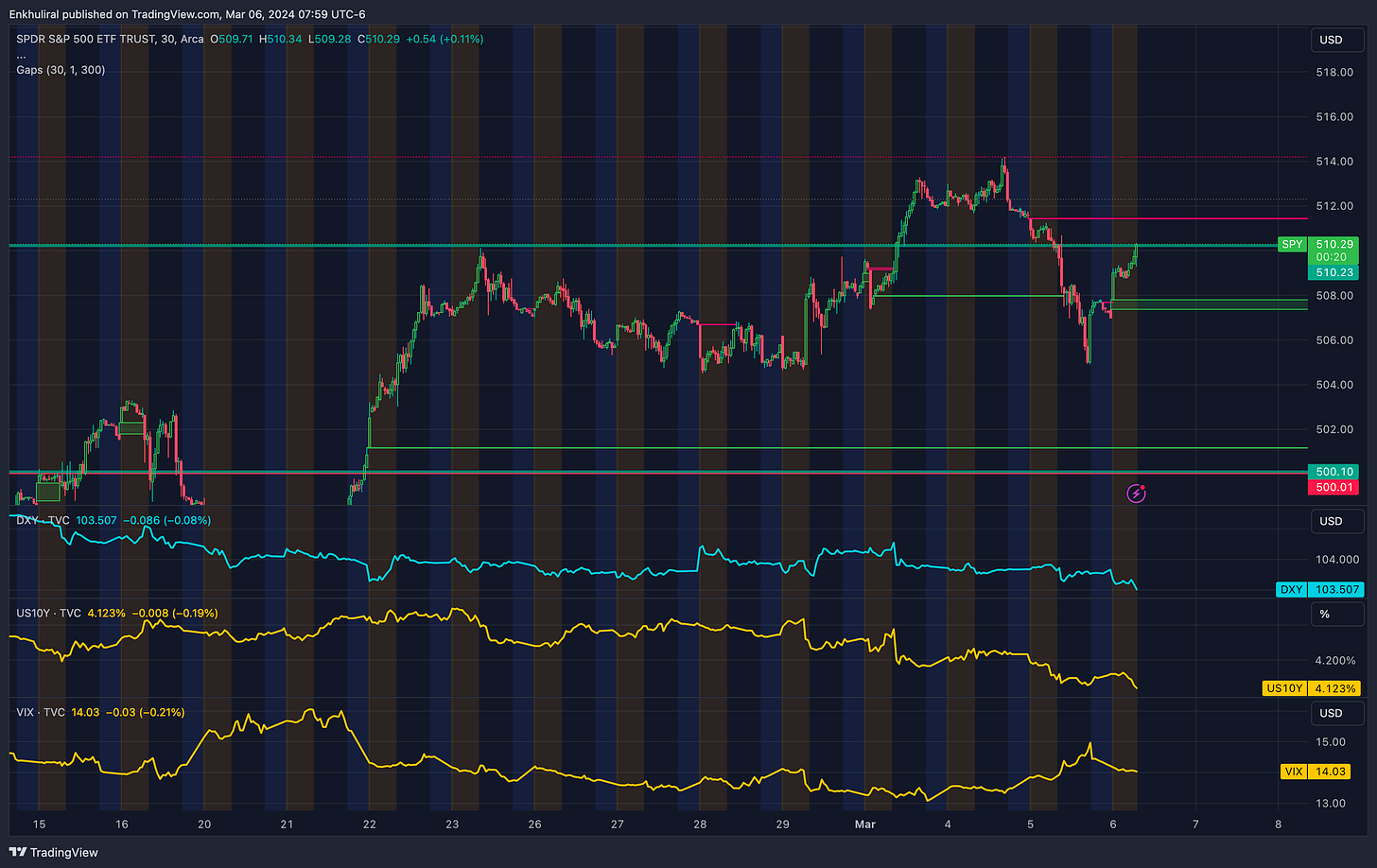Click the purple lightning event icon
Image resolution: width=1377 pixels, height=868 pixels.
[x=1137, y=493]
